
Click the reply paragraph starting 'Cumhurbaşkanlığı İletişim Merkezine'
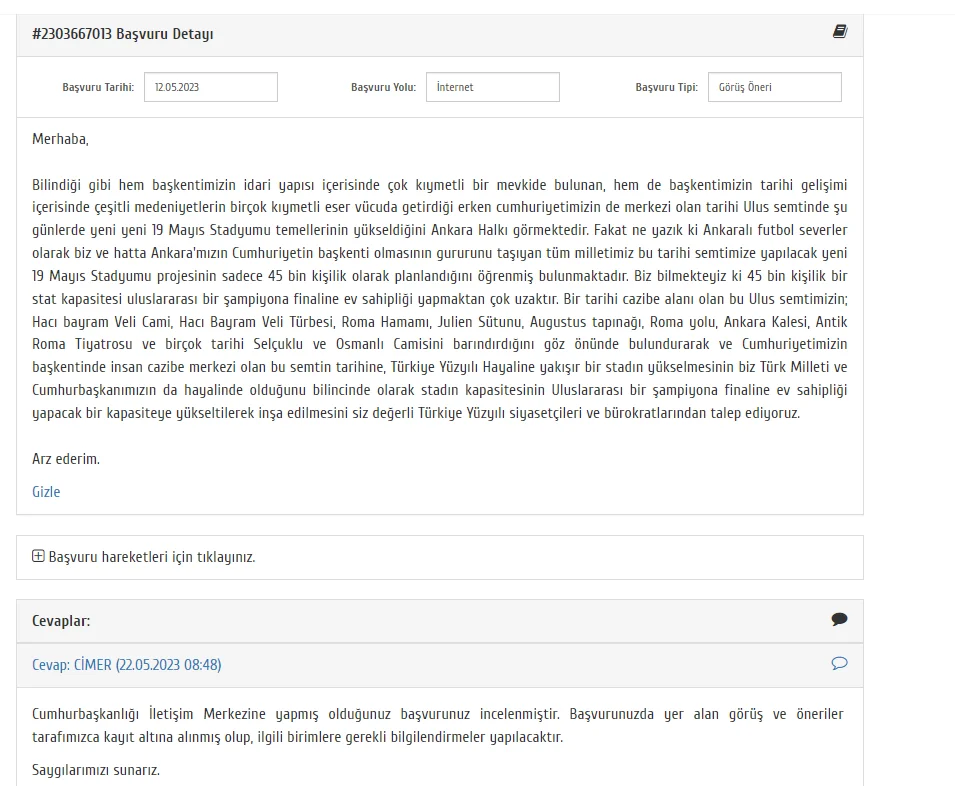tap(438, 725)
